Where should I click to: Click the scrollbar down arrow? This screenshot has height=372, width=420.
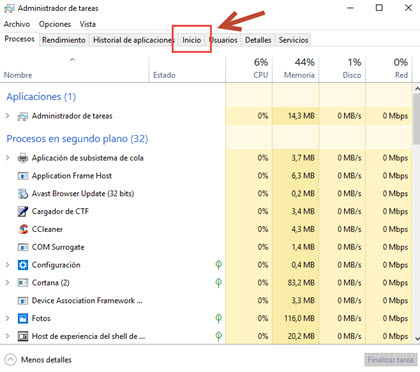point(416,338)
